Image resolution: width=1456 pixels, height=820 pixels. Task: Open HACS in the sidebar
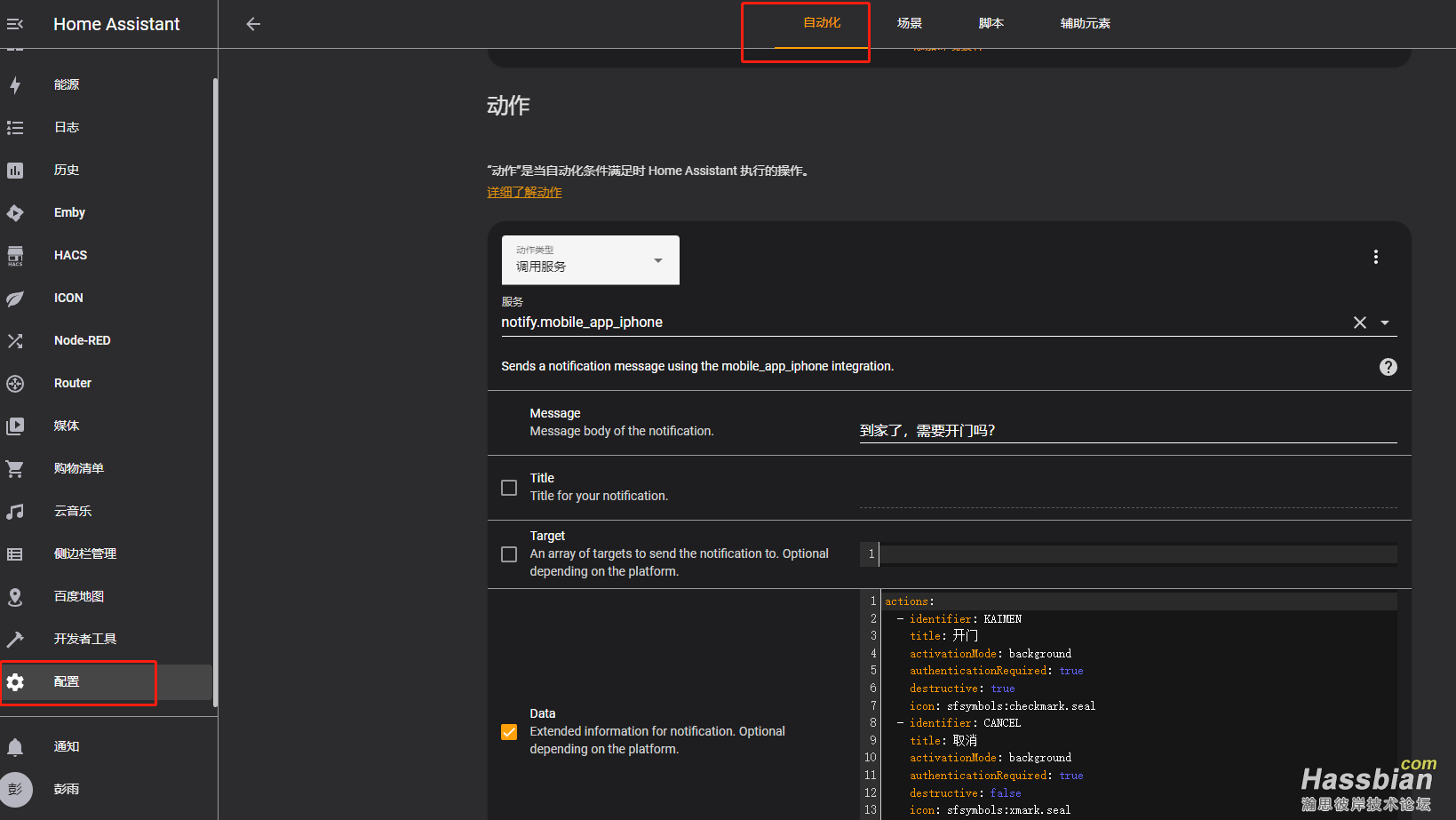click(x=70, y=255)
